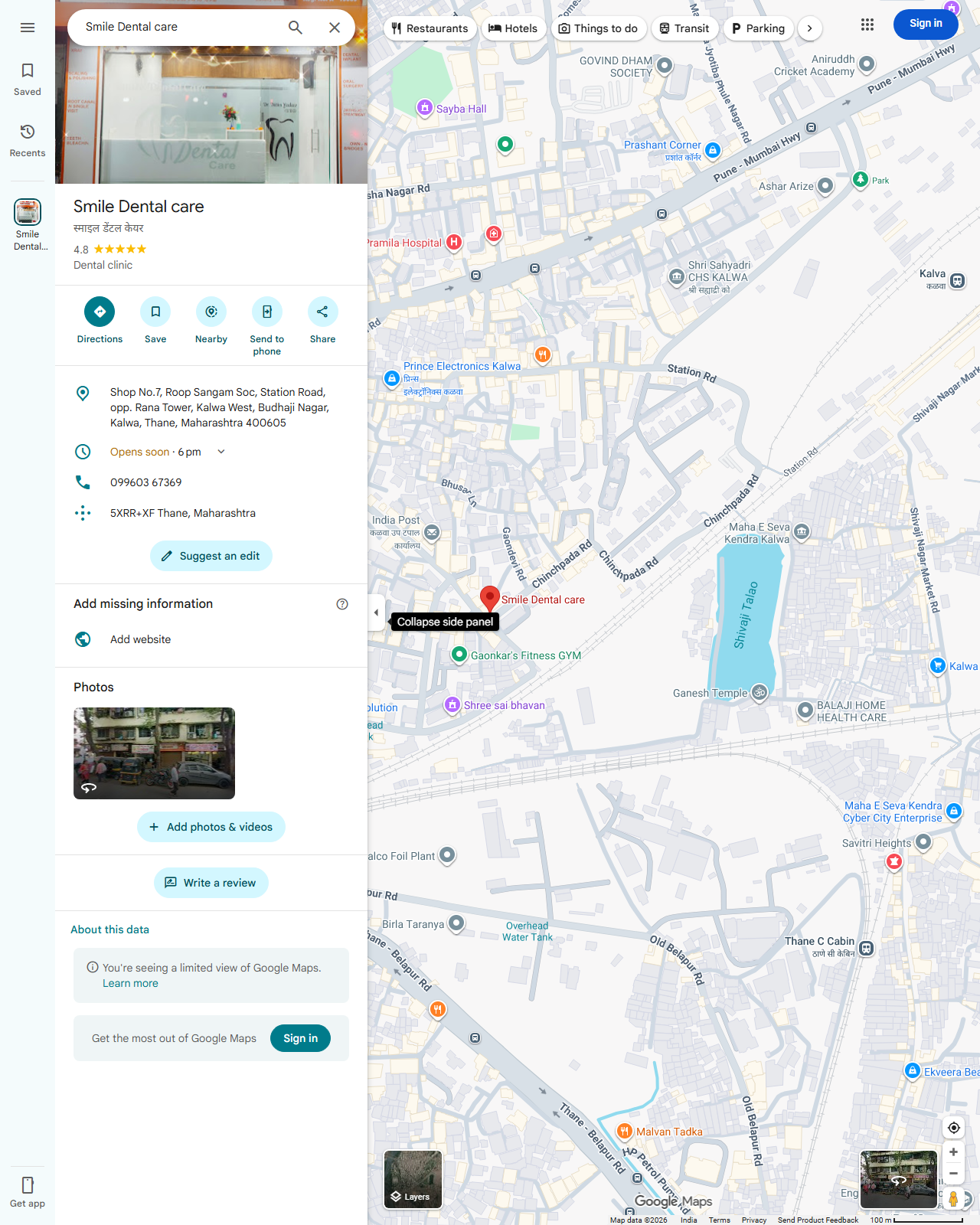Open the street view photo thumbnail

click(154, 753)
